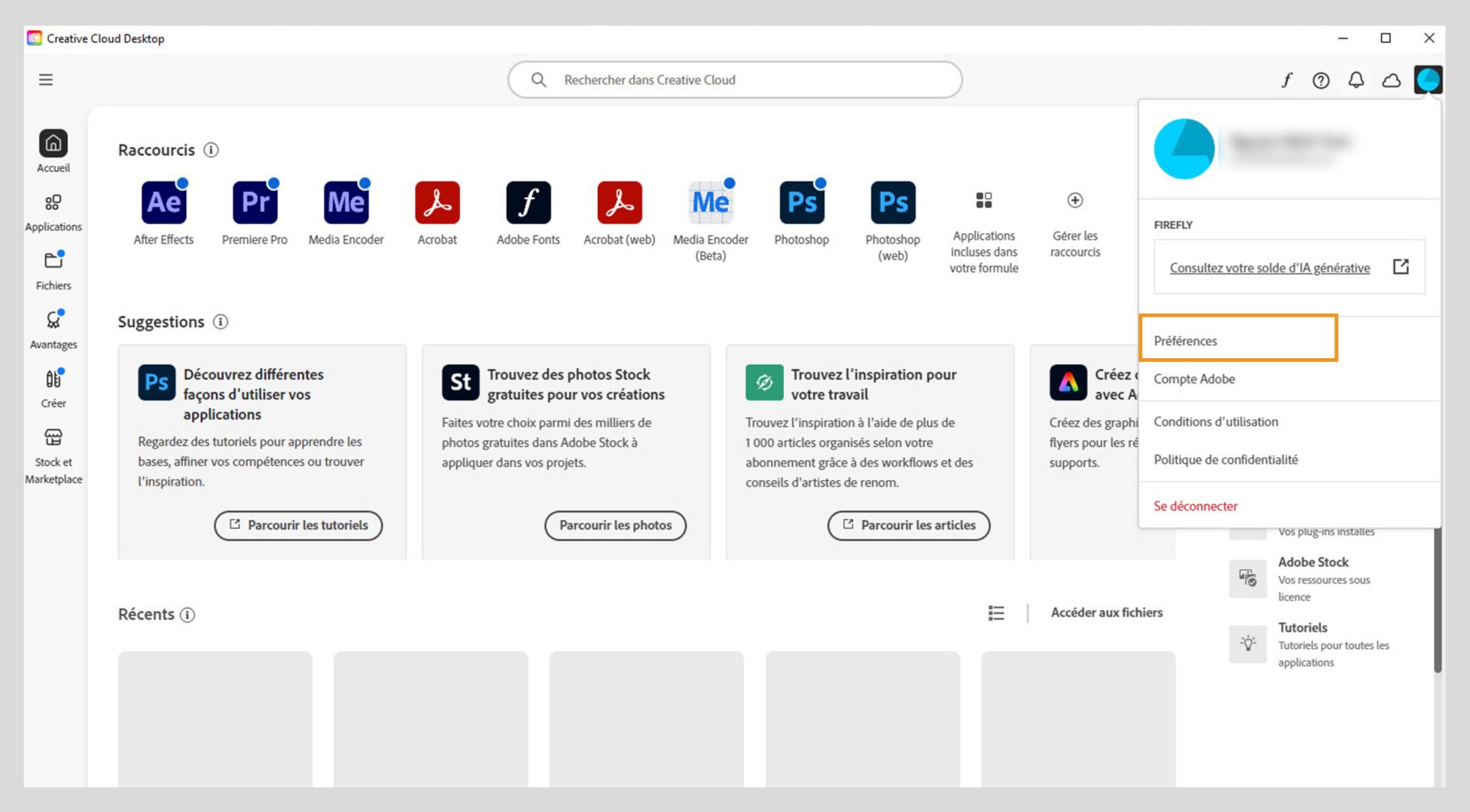Click the right panel scrollbar
Screen dimensions: 1470x812
(x=1438, y=601)
